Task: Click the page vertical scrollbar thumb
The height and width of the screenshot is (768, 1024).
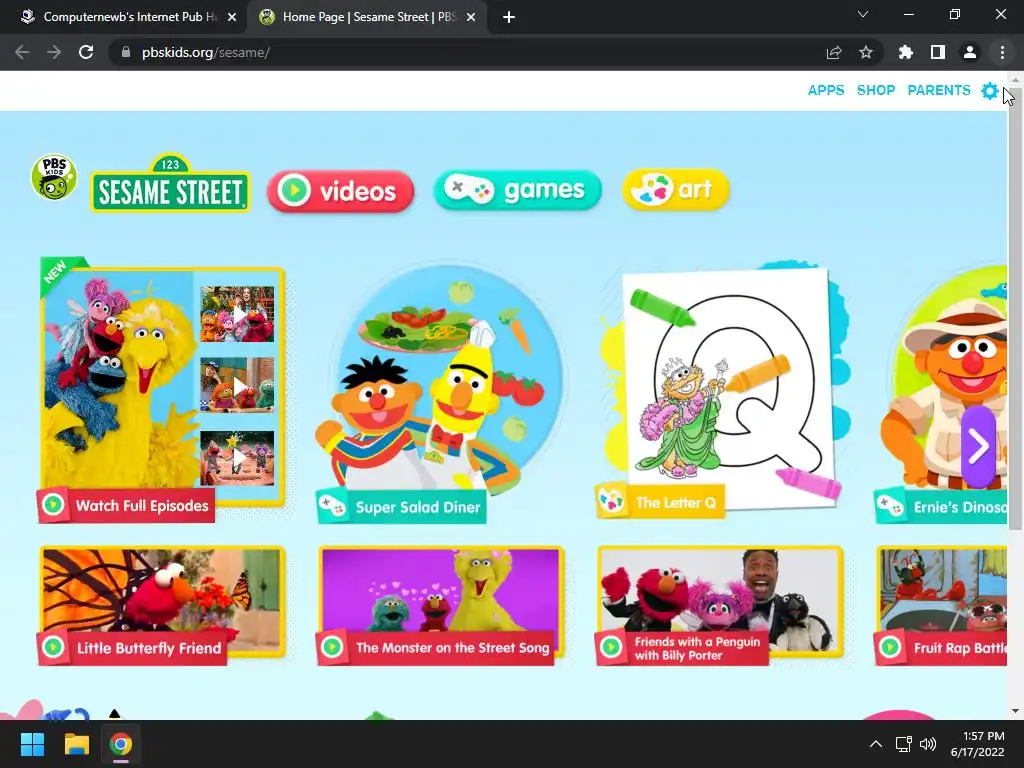Action: pyautogui.click(x=1015, y=308)
